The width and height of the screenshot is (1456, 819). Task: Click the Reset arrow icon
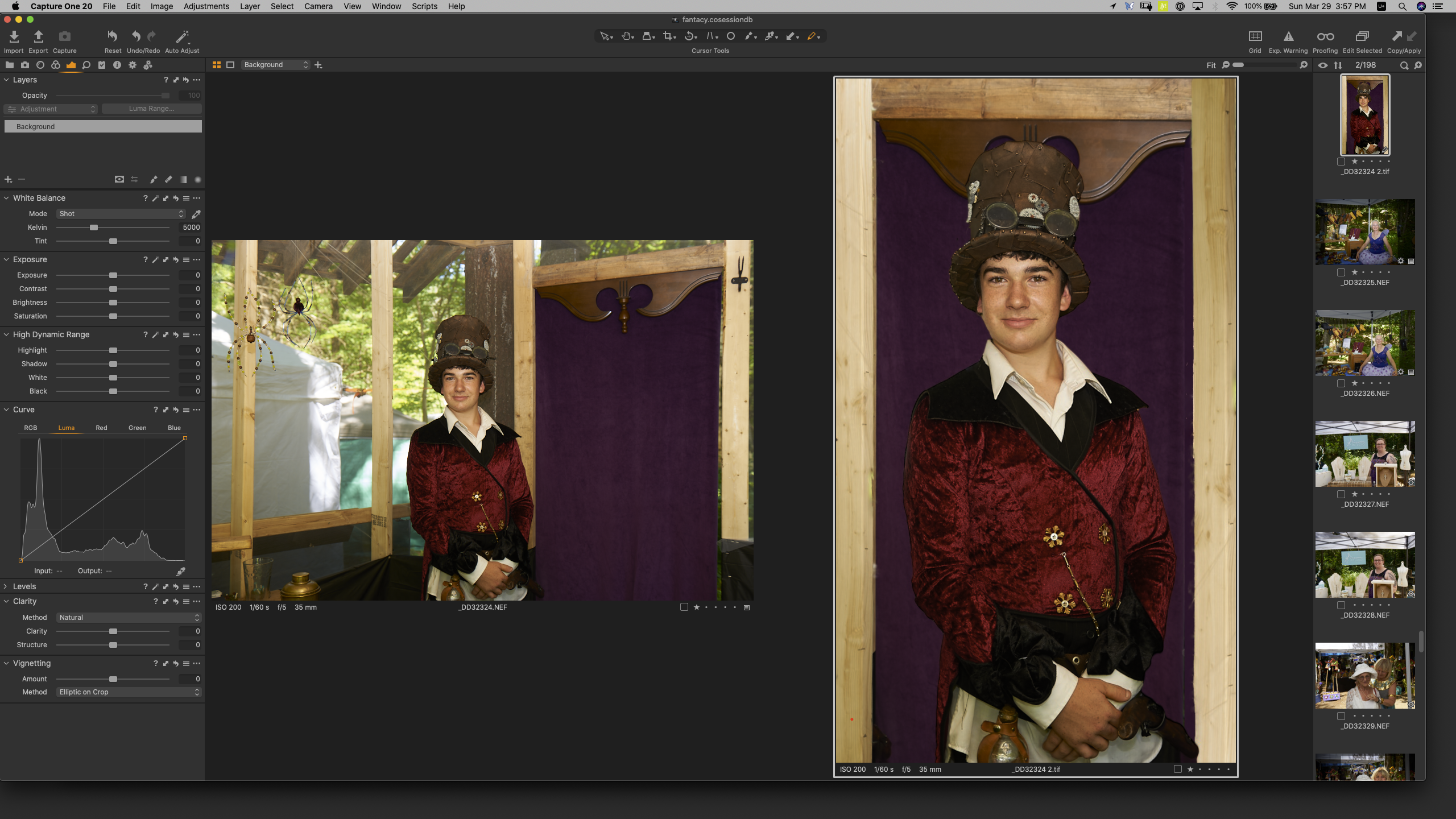(113, 37)
